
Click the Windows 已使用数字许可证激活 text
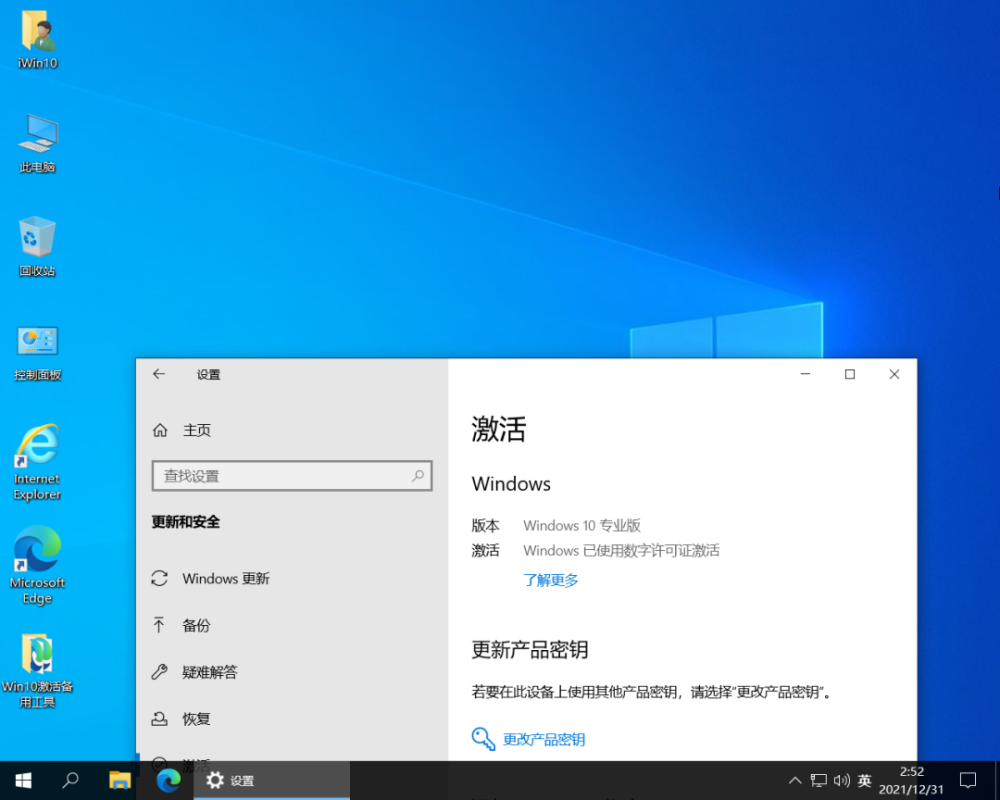pyautogui.click(x=621, y=551)
